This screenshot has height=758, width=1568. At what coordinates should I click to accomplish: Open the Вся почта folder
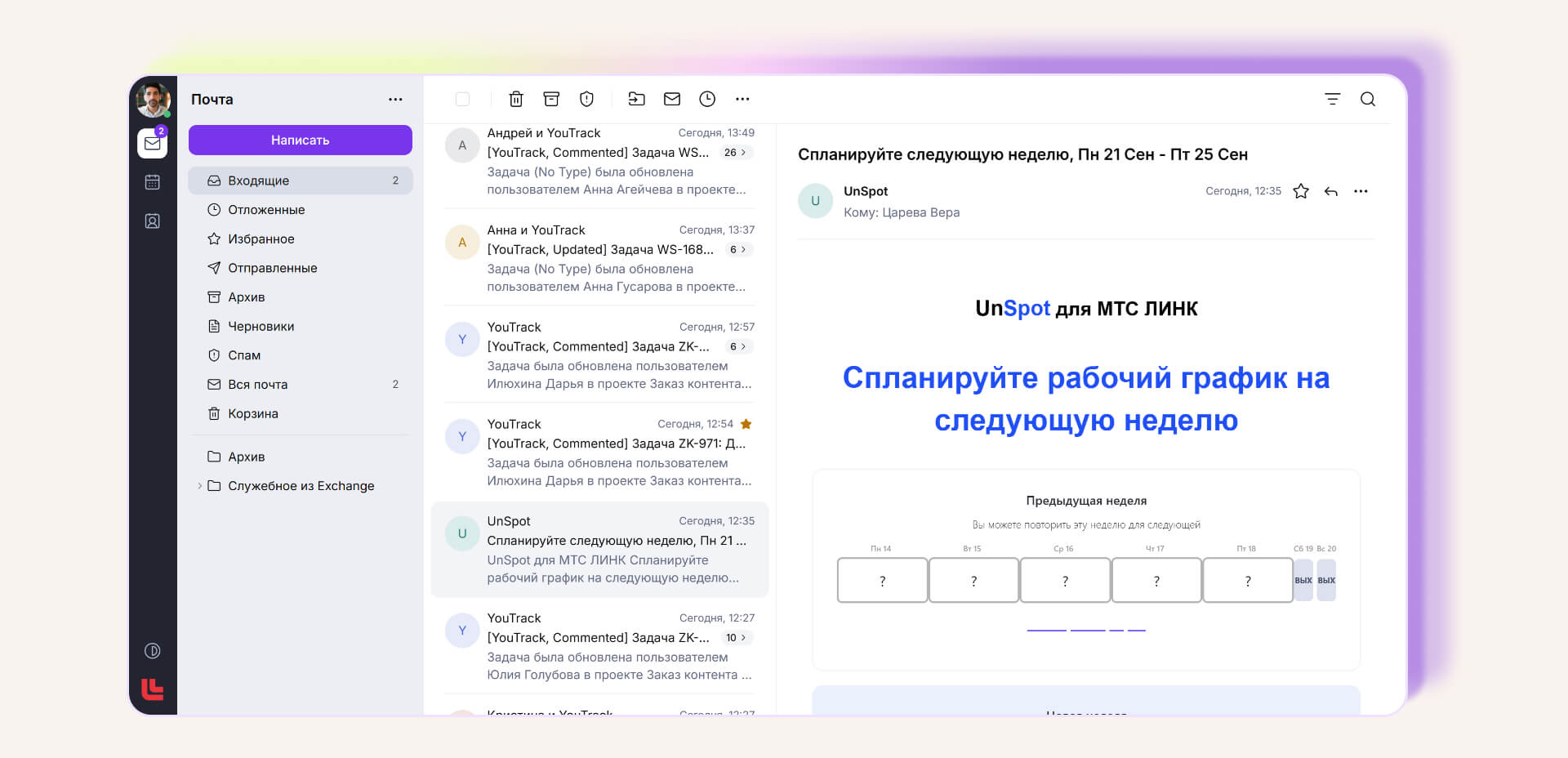pyautogui.click(x=301, y=385)
